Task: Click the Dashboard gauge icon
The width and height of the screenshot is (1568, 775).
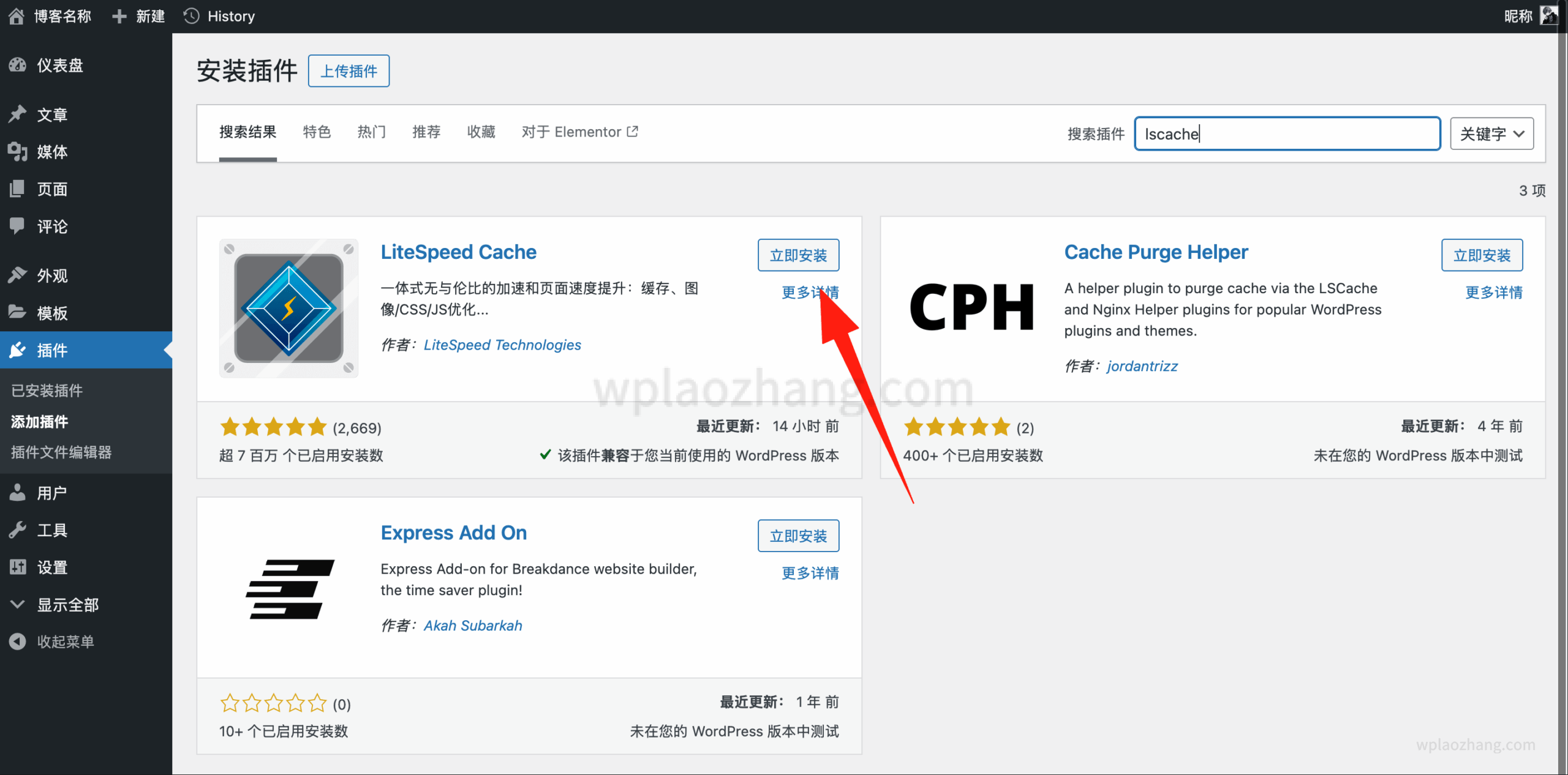Action: (18, 65)
